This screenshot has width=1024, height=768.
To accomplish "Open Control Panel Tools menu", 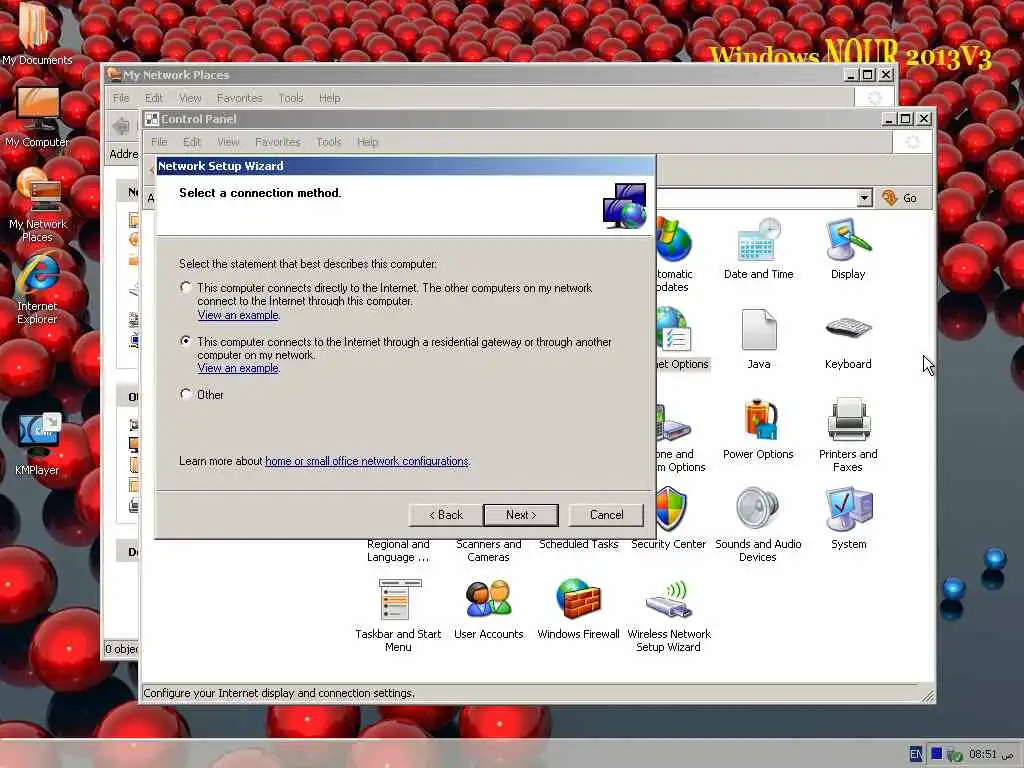I will pos(328,142).
